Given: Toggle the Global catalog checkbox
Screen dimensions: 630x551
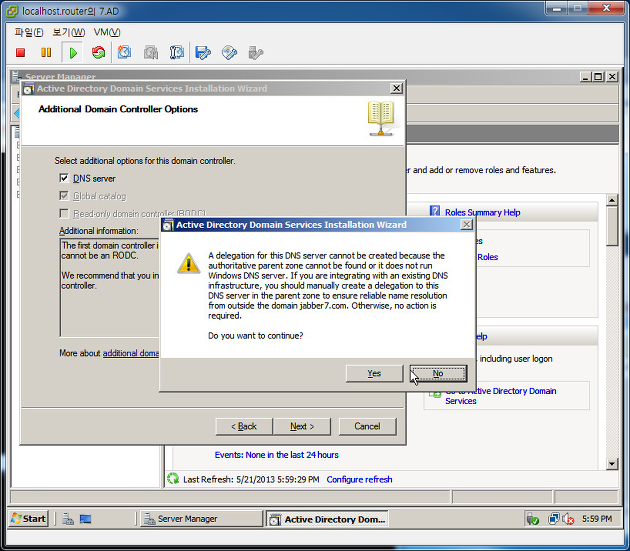Looking at the screenshot, I should coord(64,196).
